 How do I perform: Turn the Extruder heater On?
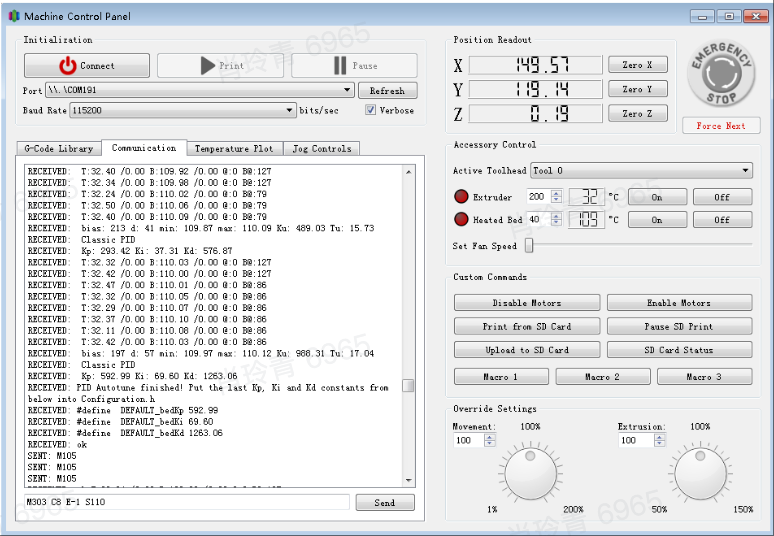pyautogui.click(x=656, y=197)
